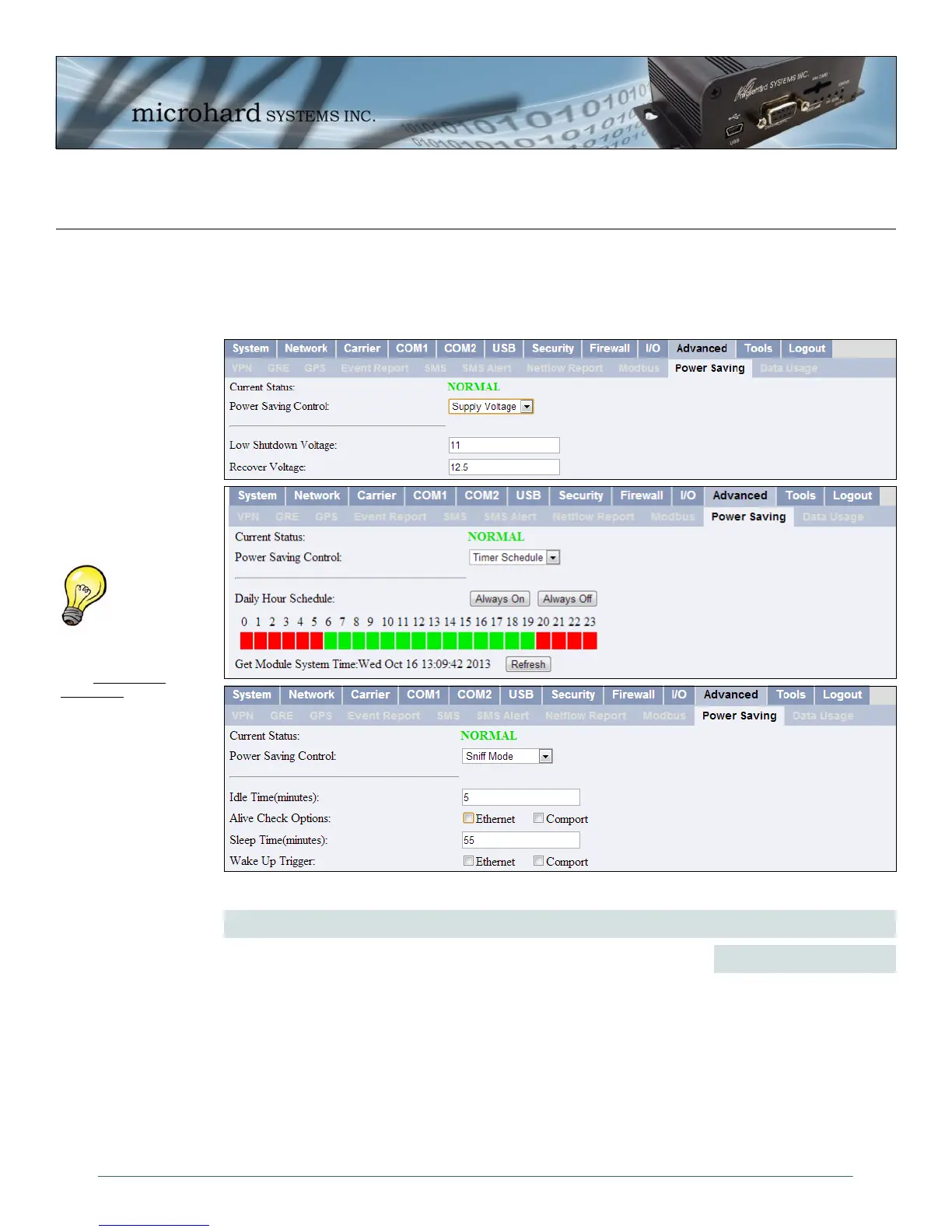The height and width of the screenshot is (1232, 952).
Task: Open Tools tab in Timer Schedule panel
Action: click(x=800, y=495)
